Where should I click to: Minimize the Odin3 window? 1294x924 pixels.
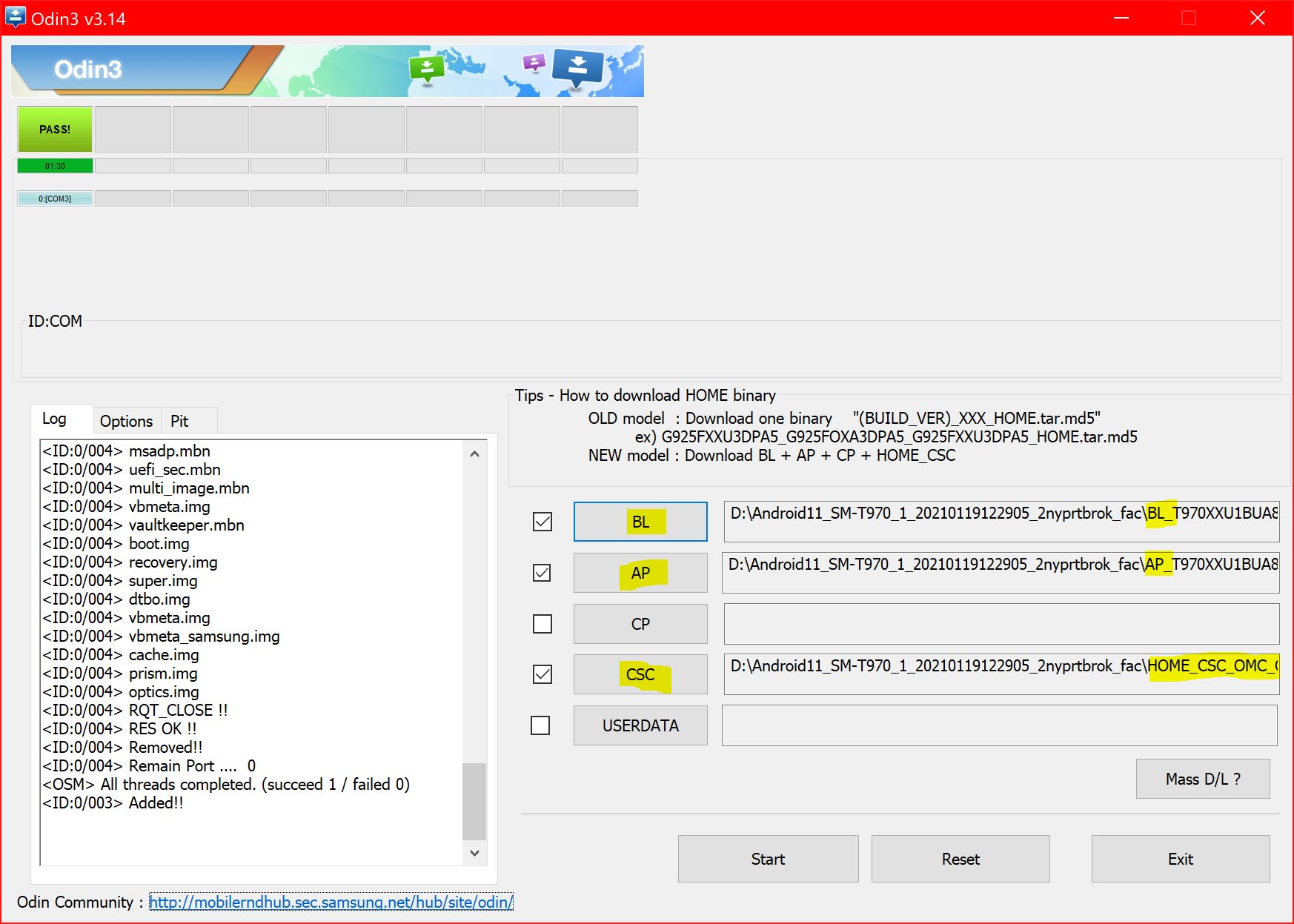(1121, 18)
